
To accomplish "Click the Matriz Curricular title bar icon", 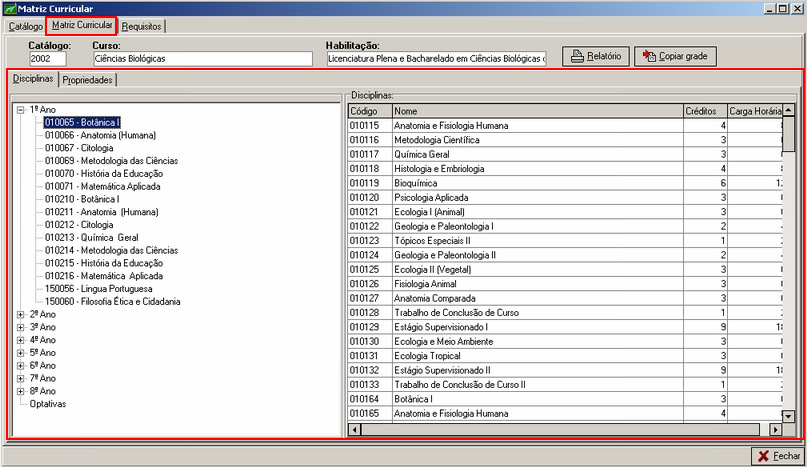I will click(x=10, y=8).
